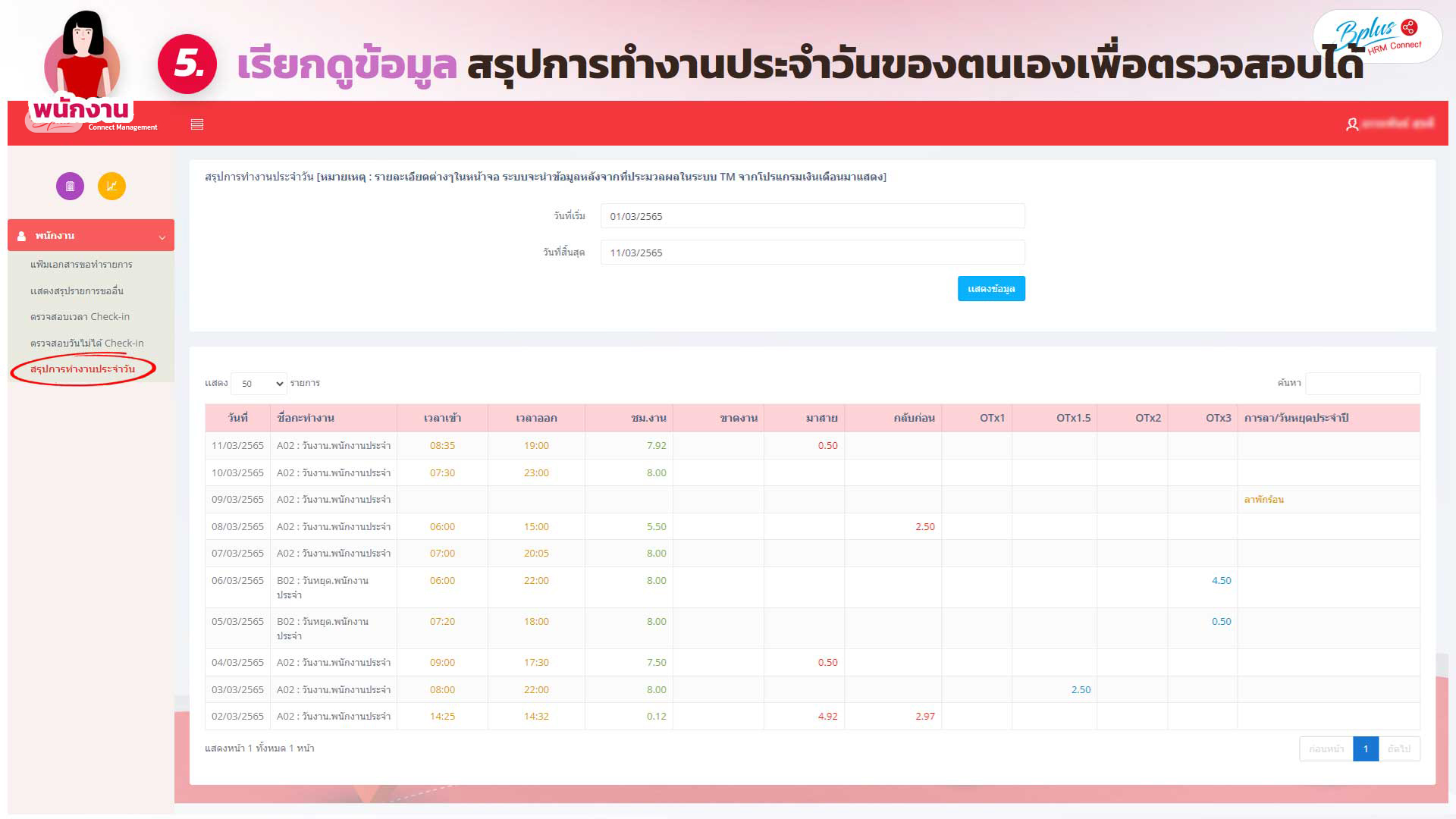Open ตรวจสอบเวลา Check-in menu item

[x=80, y=317]
